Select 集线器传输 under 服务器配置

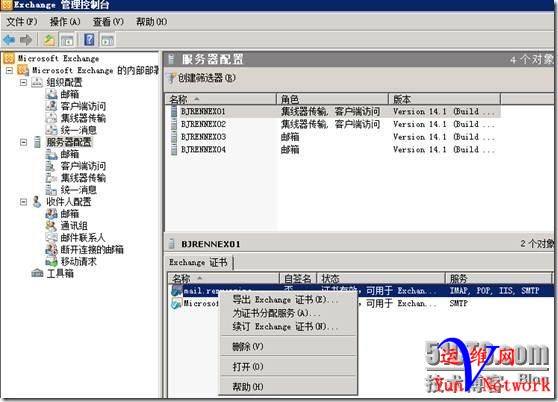click(x=83, y=178)
